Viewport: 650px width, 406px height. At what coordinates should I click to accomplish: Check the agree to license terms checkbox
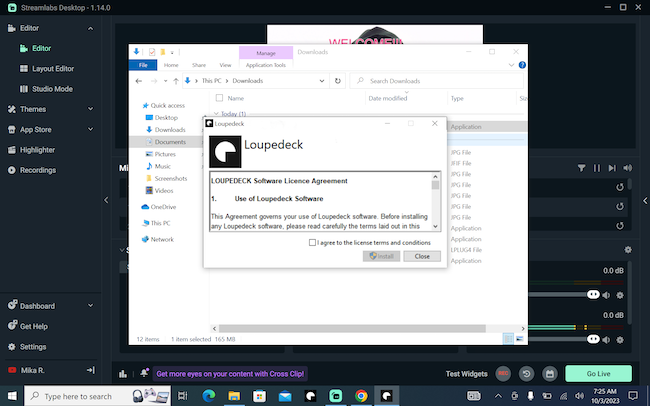pos(313,242)
